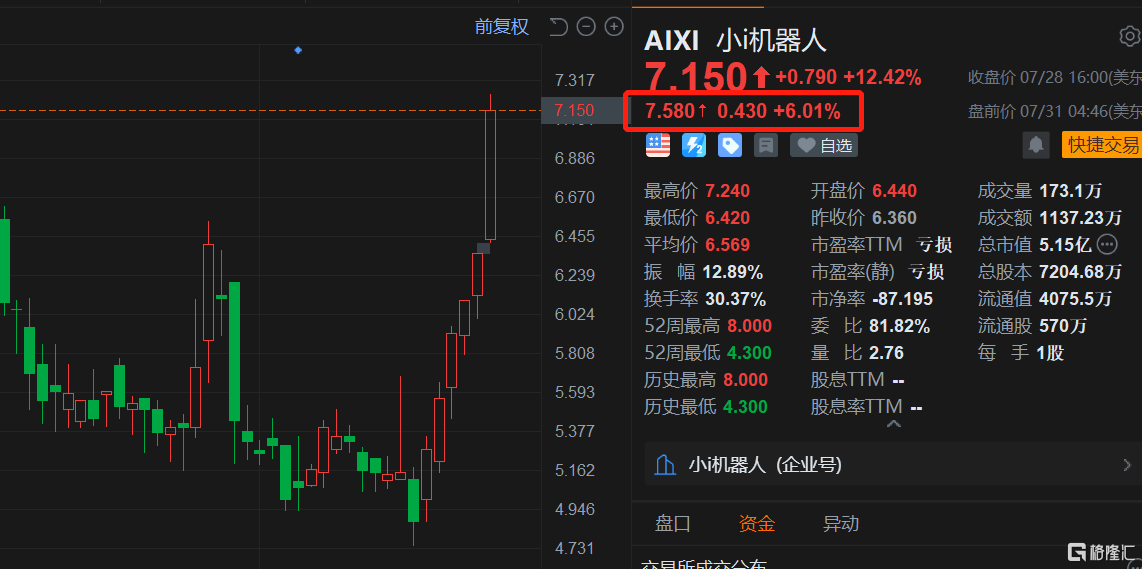Click the 历史最低 4.300 value

click(x=745, y=407)
